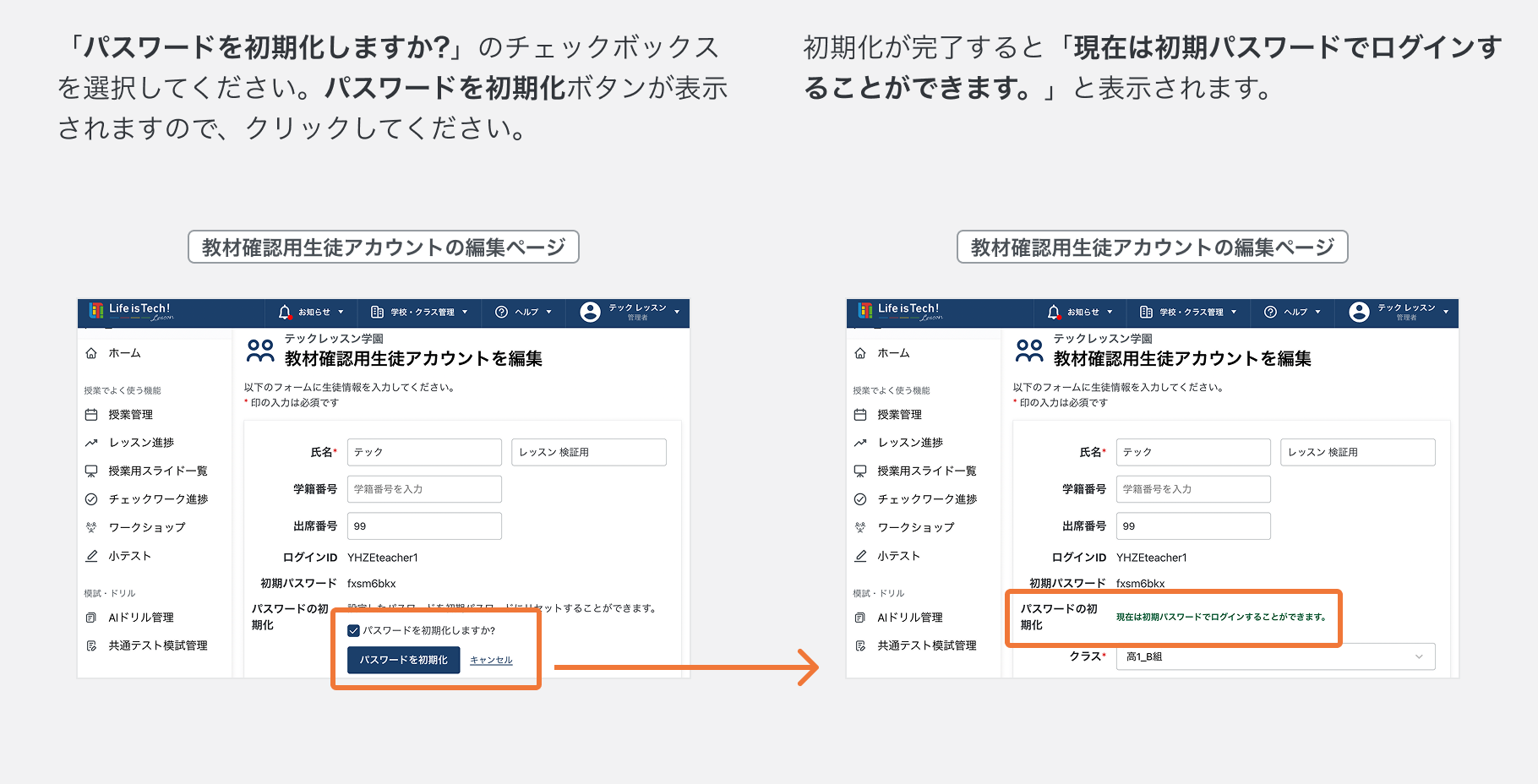Screen dimensions: 1538x784
Task: Click 生徒 people icon beside right page title
Action: [x=1029, y=351]
